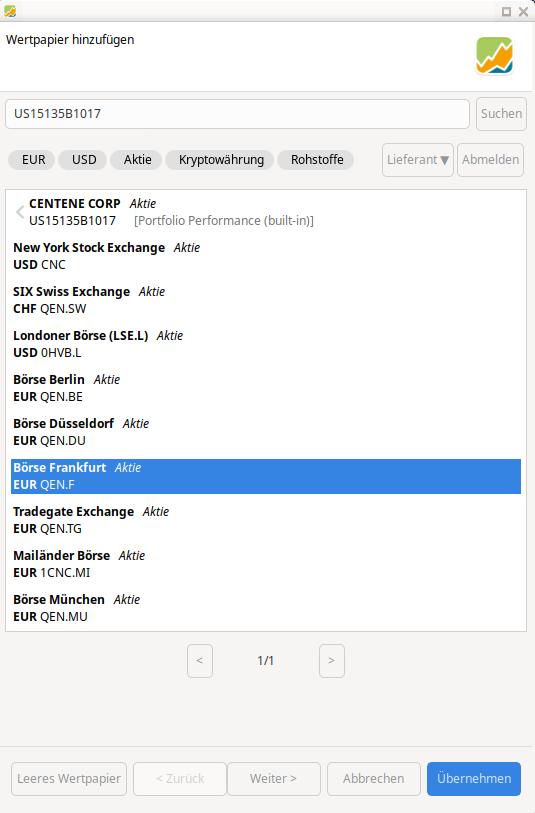This screenshot has height=813, width=535.
Task: Select Mailänder Börse entry
Action: [x=266, y=565]
